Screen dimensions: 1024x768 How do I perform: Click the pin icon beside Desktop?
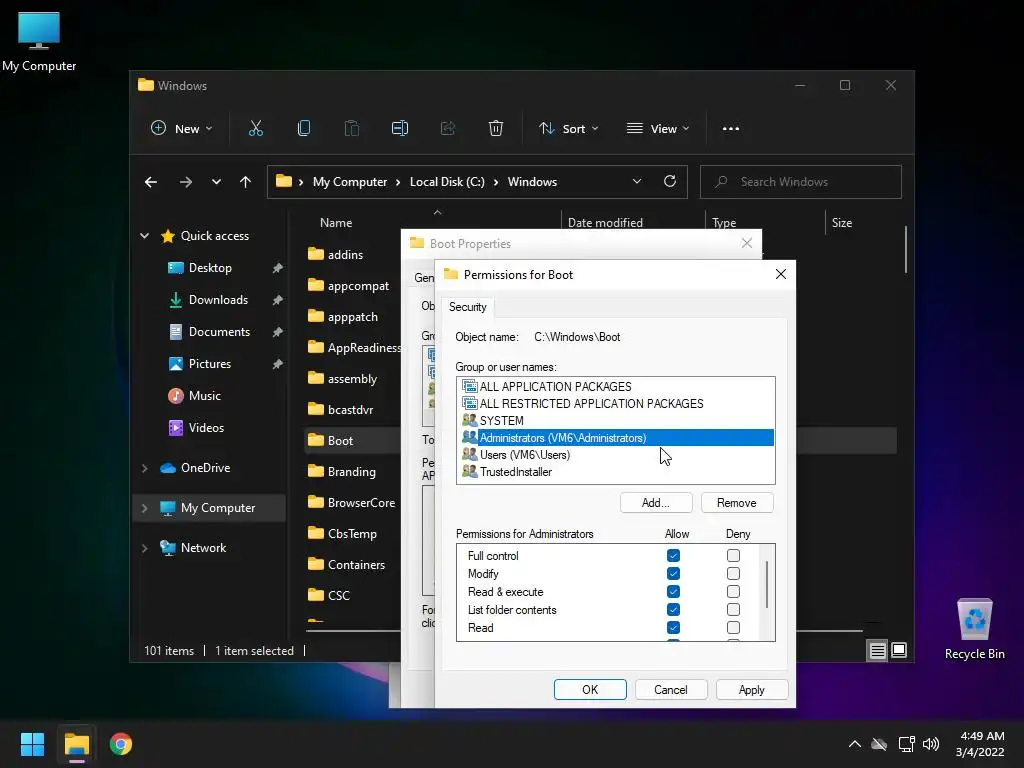tap(278, 268)
